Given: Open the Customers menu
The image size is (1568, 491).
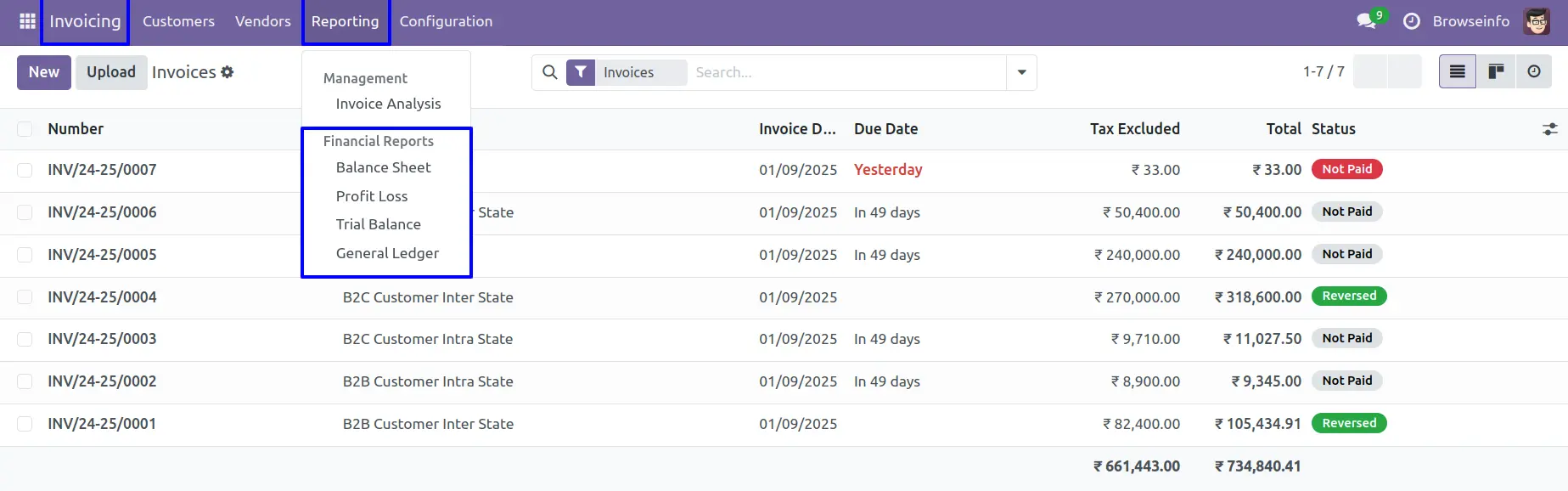Looking at the screenshot, I should [x=178, y=21].
